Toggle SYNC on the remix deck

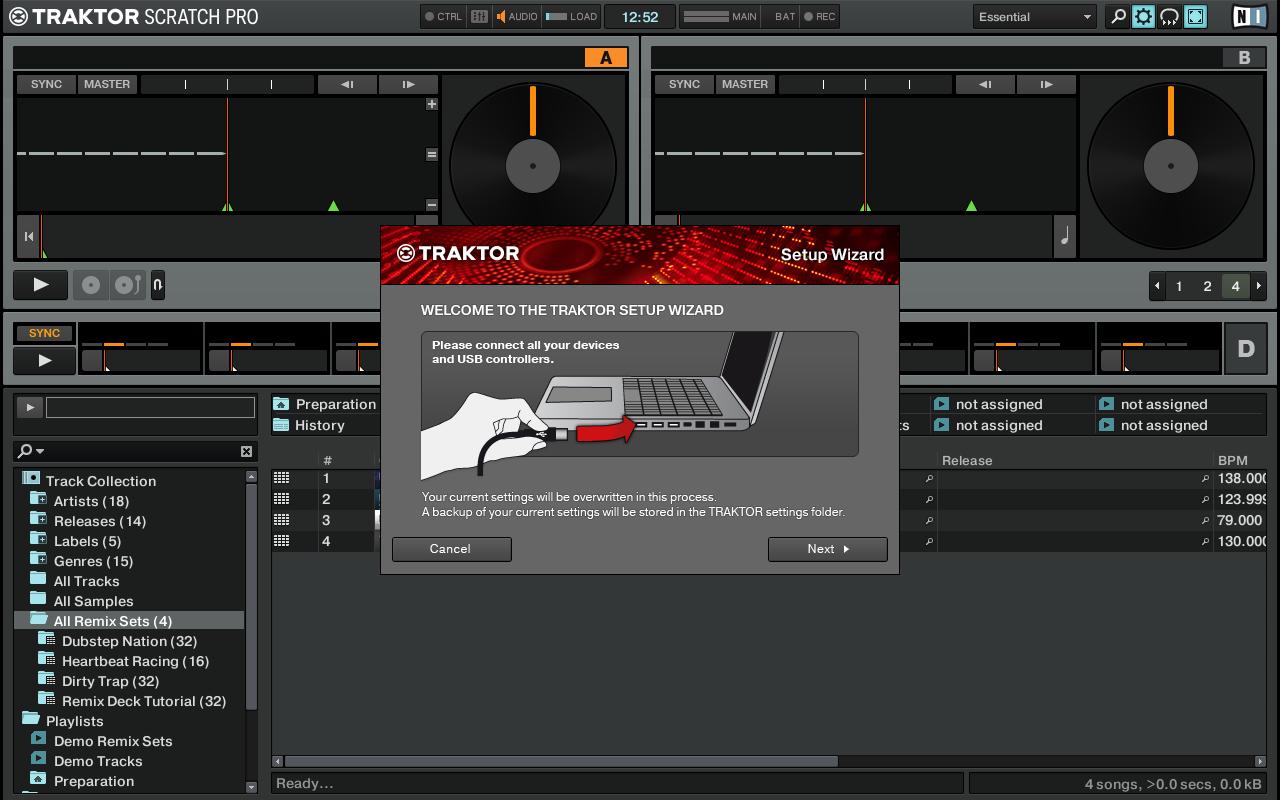pos(44,333)
